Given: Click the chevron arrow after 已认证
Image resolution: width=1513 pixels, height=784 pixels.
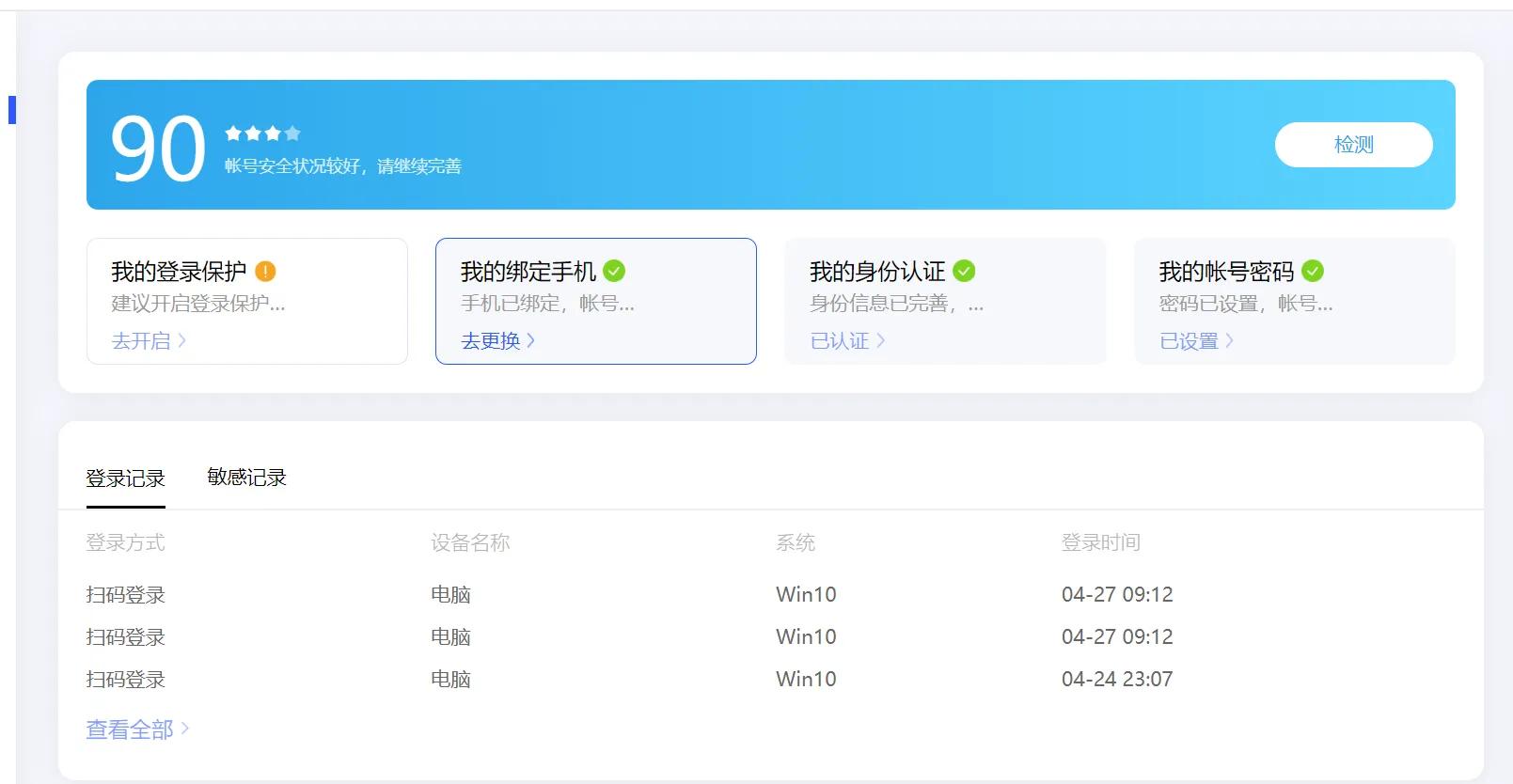Looking at the screenshot, I should pos(881,340).
